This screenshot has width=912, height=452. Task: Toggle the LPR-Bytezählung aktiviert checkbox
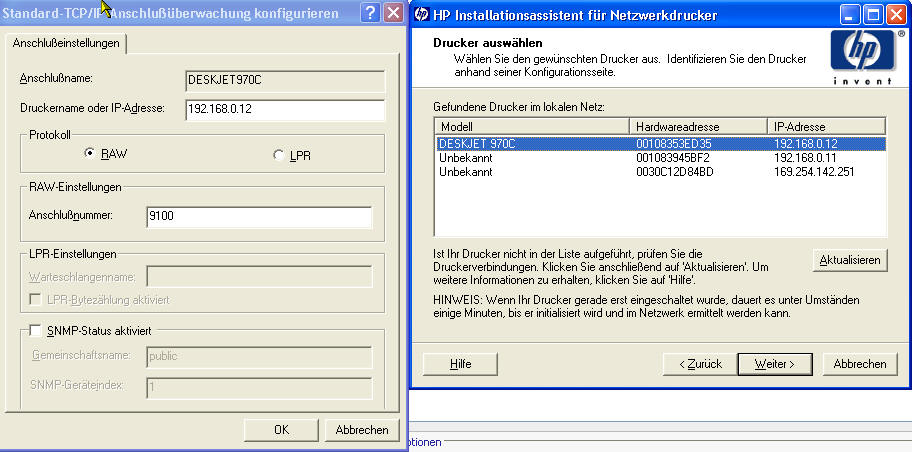tap(35, 300)
